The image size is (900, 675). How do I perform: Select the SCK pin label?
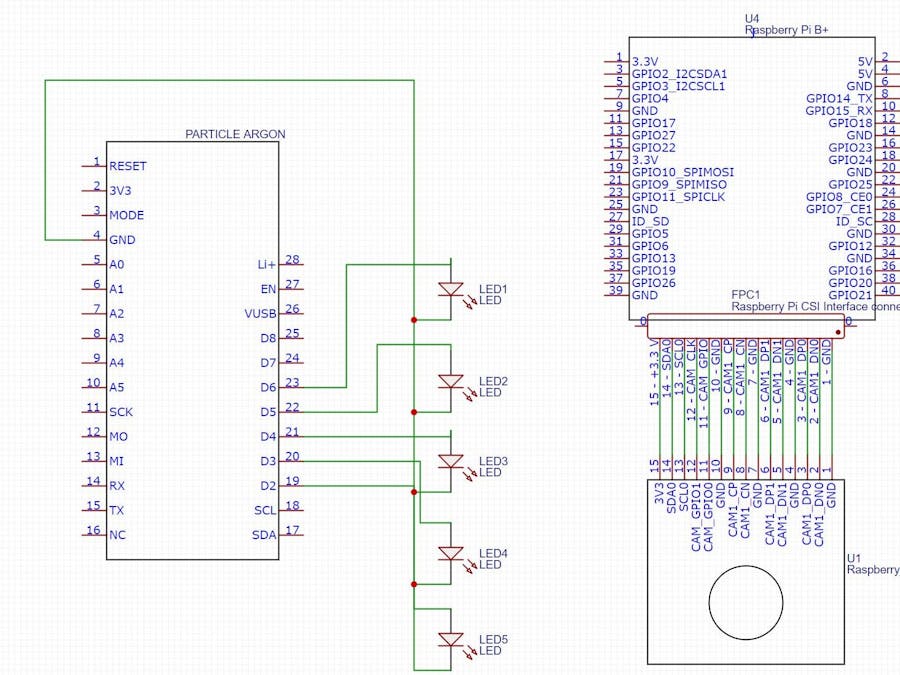(121, 412)
